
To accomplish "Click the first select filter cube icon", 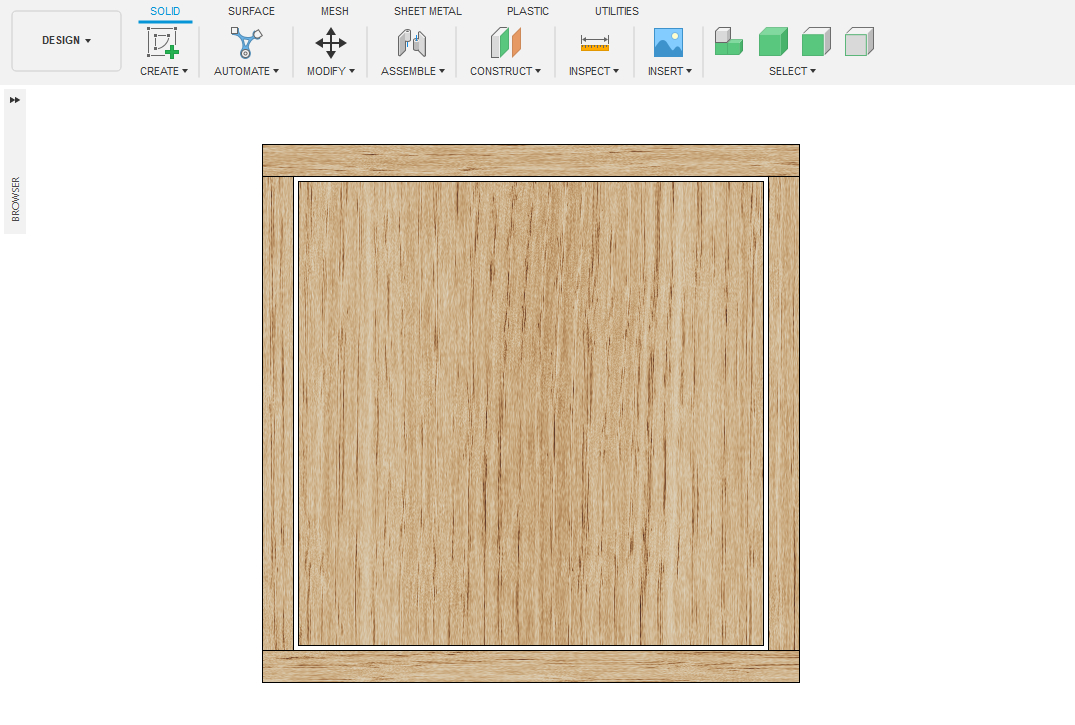I will (729, 42).
